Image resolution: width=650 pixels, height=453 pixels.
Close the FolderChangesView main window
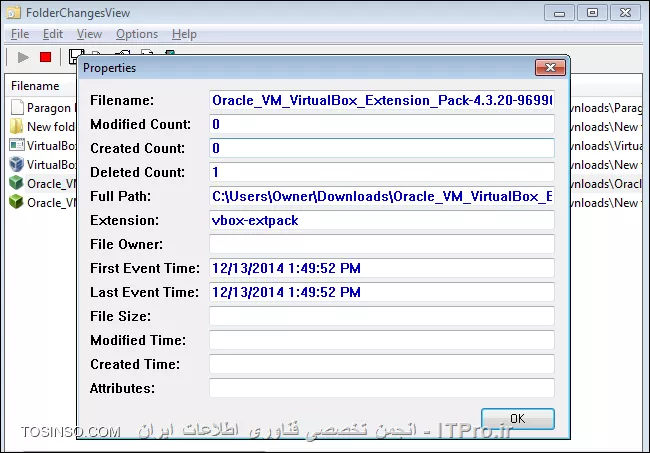coord(626,13)
